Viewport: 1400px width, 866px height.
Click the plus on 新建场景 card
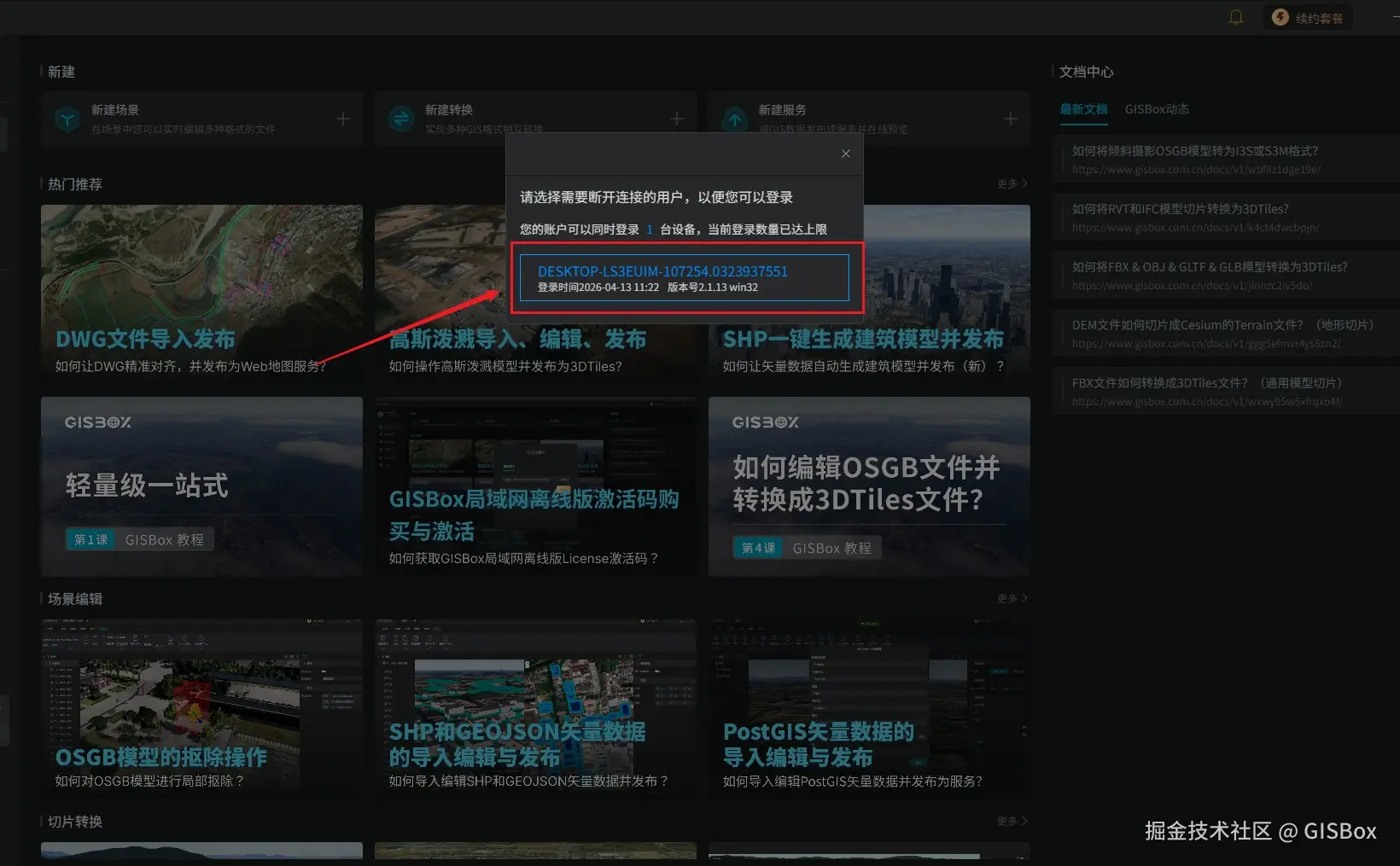pyautogui.click(x=343, y=119)
